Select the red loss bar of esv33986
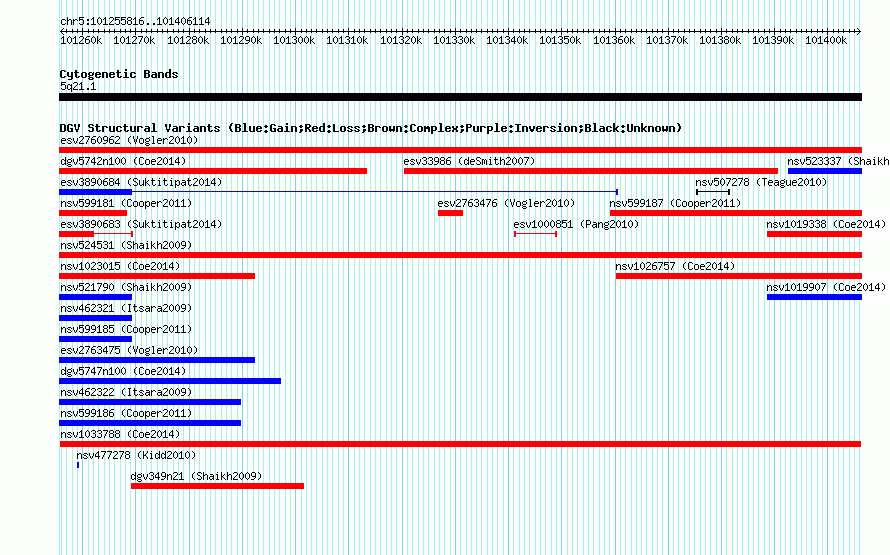Viewport: 890px width, 555px height. click(591, 171)
